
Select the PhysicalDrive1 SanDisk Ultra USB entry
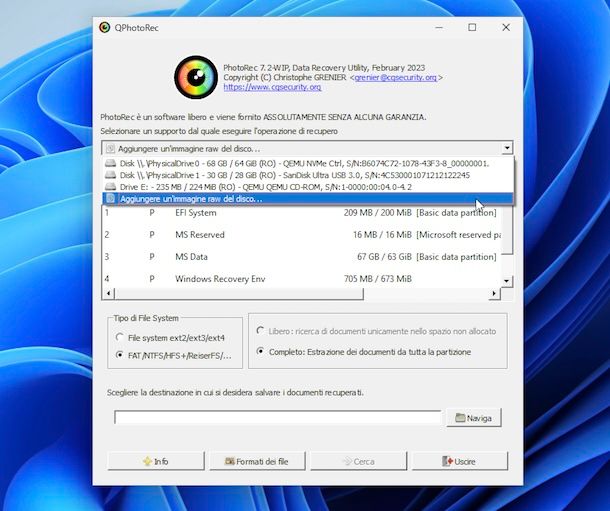tap(308, 175)
